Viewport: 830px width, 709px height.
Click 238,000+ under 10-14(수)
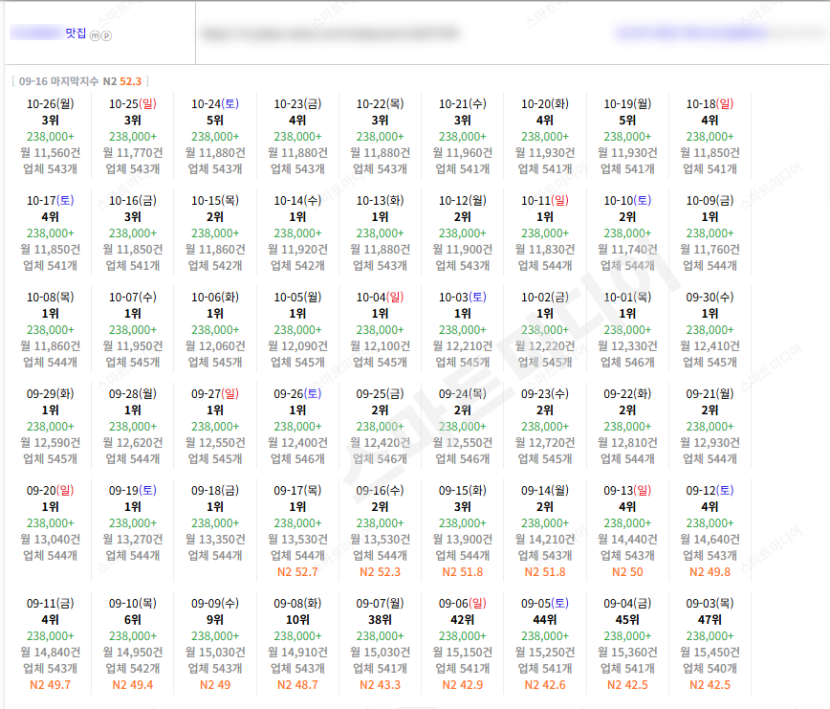coord(297,233)
